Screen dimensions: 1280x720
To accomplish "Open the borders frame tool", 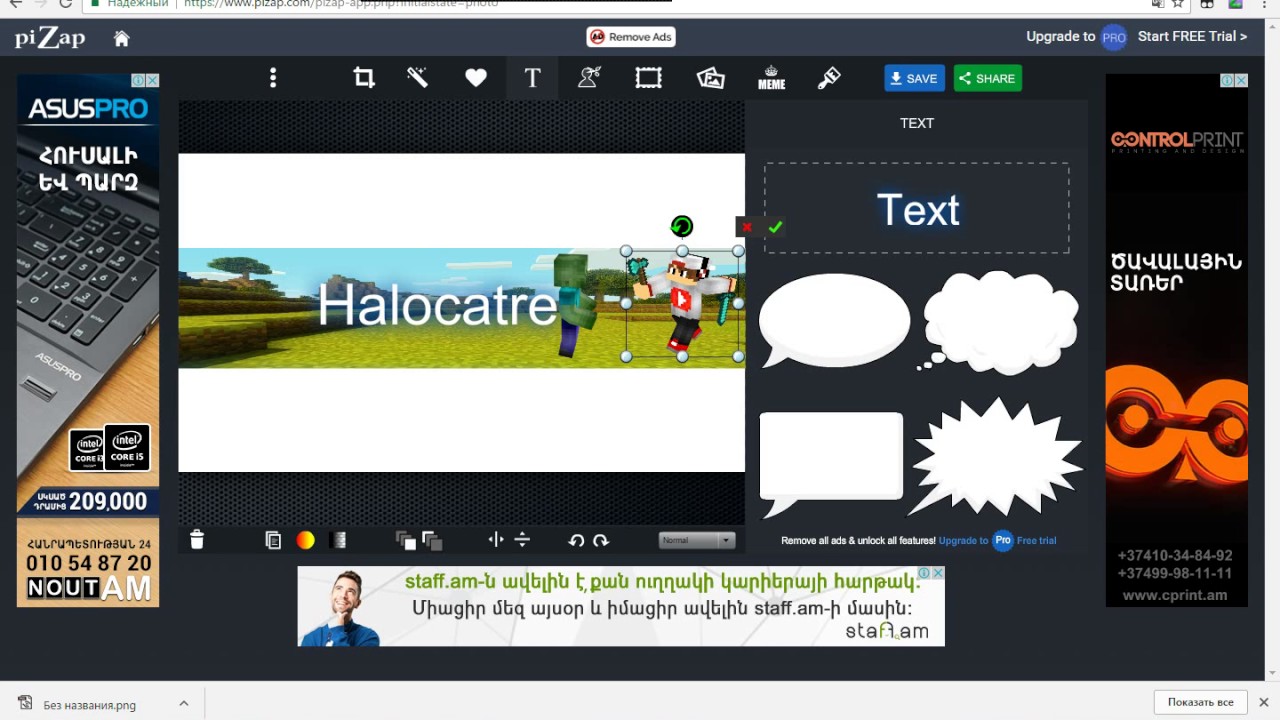I will tap(649, 78).
